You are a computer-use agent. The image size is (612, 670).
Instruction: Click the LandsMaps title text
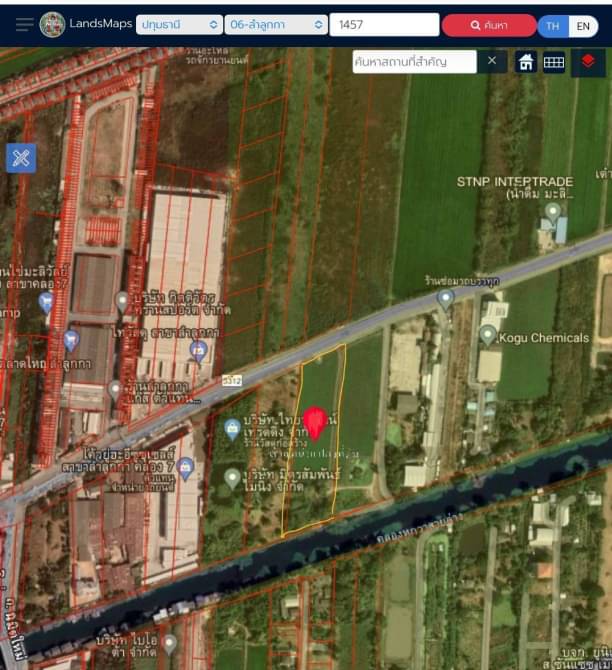[101, 23]
